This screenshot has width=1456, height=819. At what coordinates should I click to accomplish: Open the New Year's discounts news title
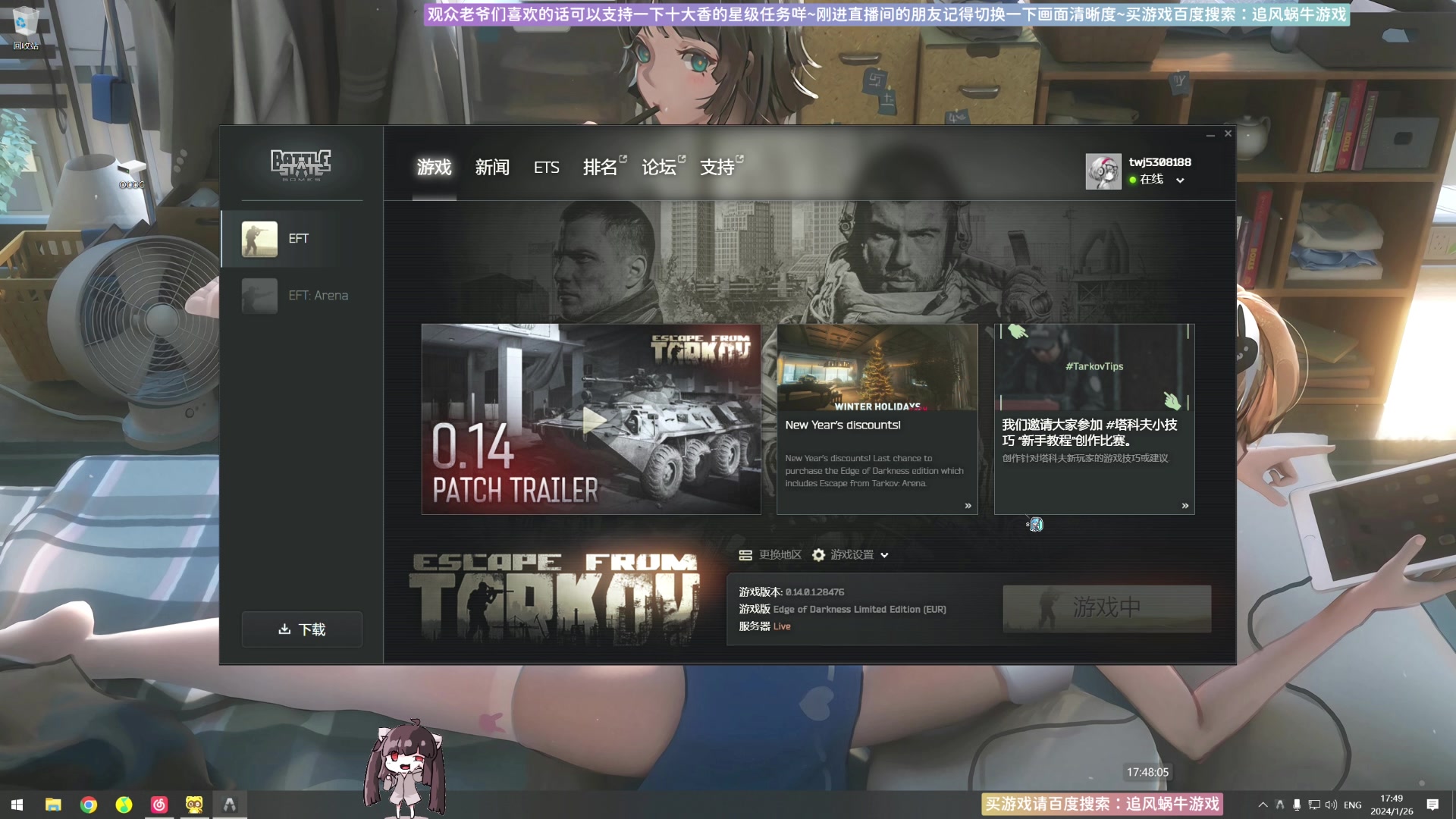point(843,425)
